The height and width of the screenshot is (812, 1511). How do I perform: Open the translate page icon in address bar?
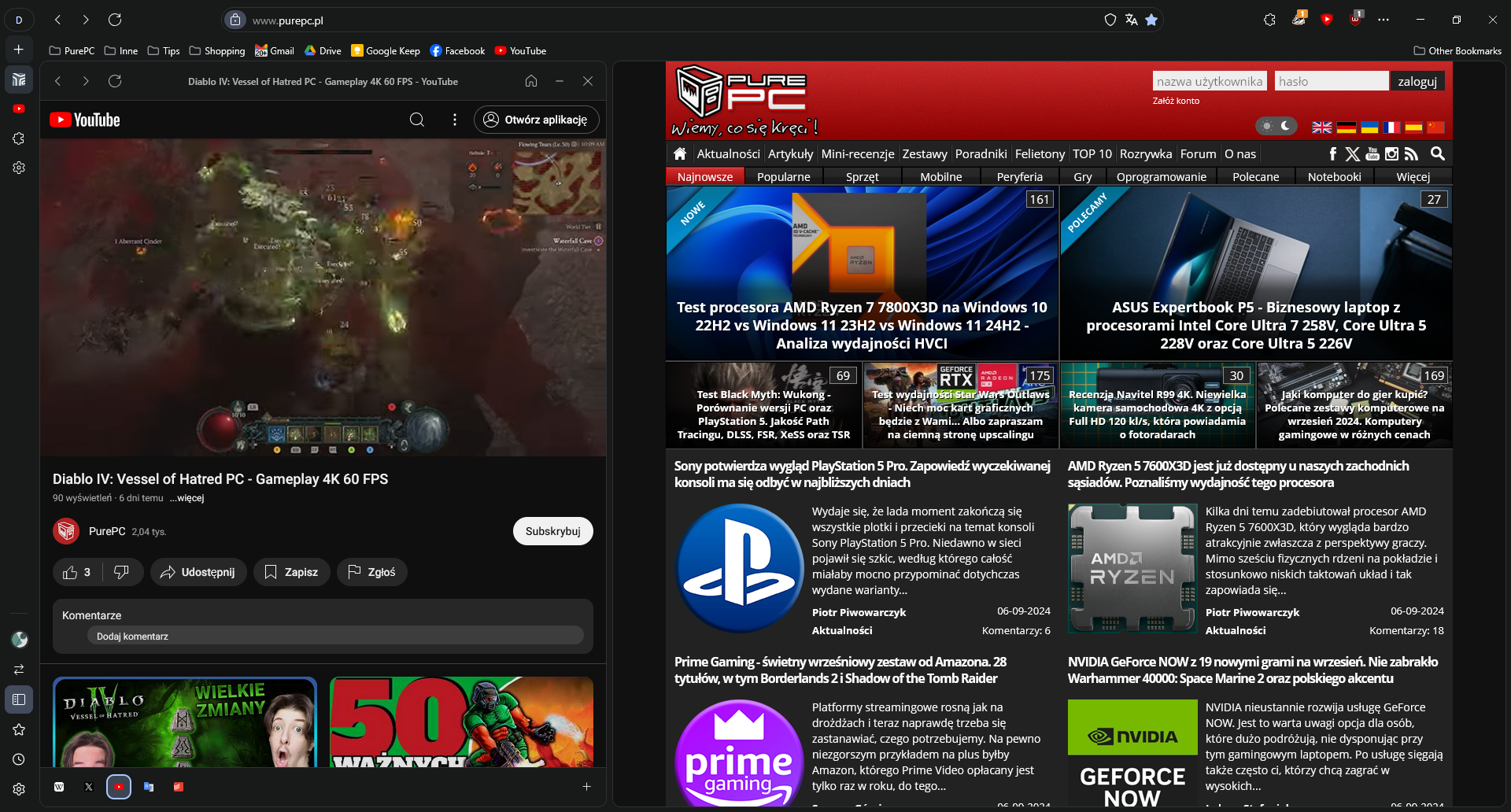click(x=1131, y=20)
